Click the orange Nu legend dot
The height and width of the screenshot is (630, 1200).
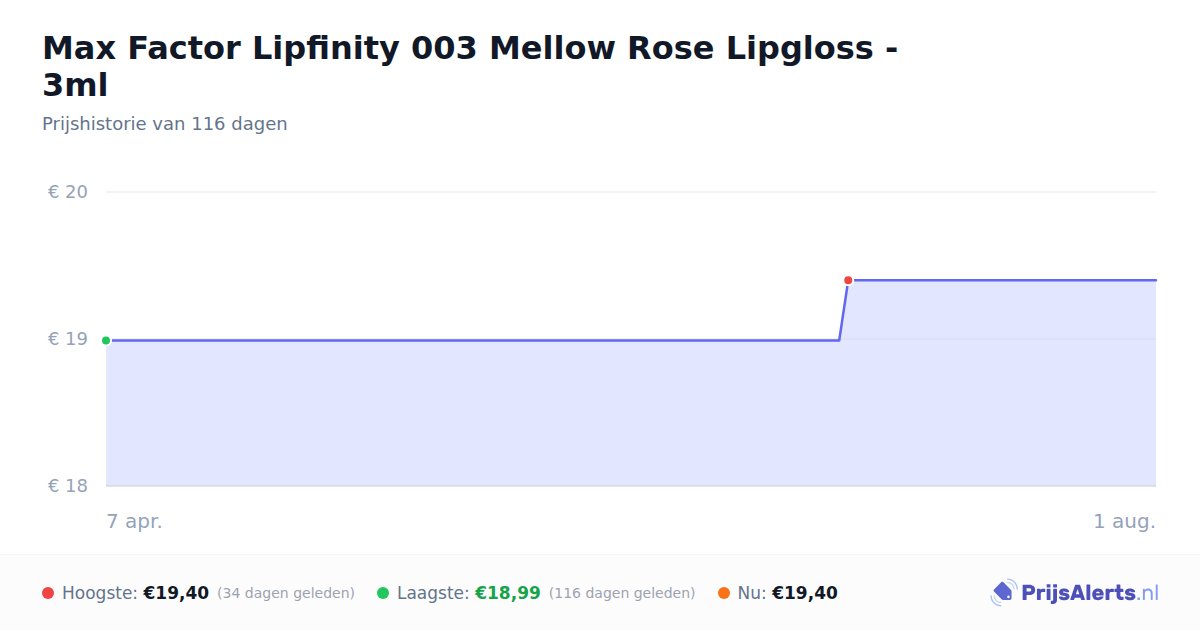724,593
